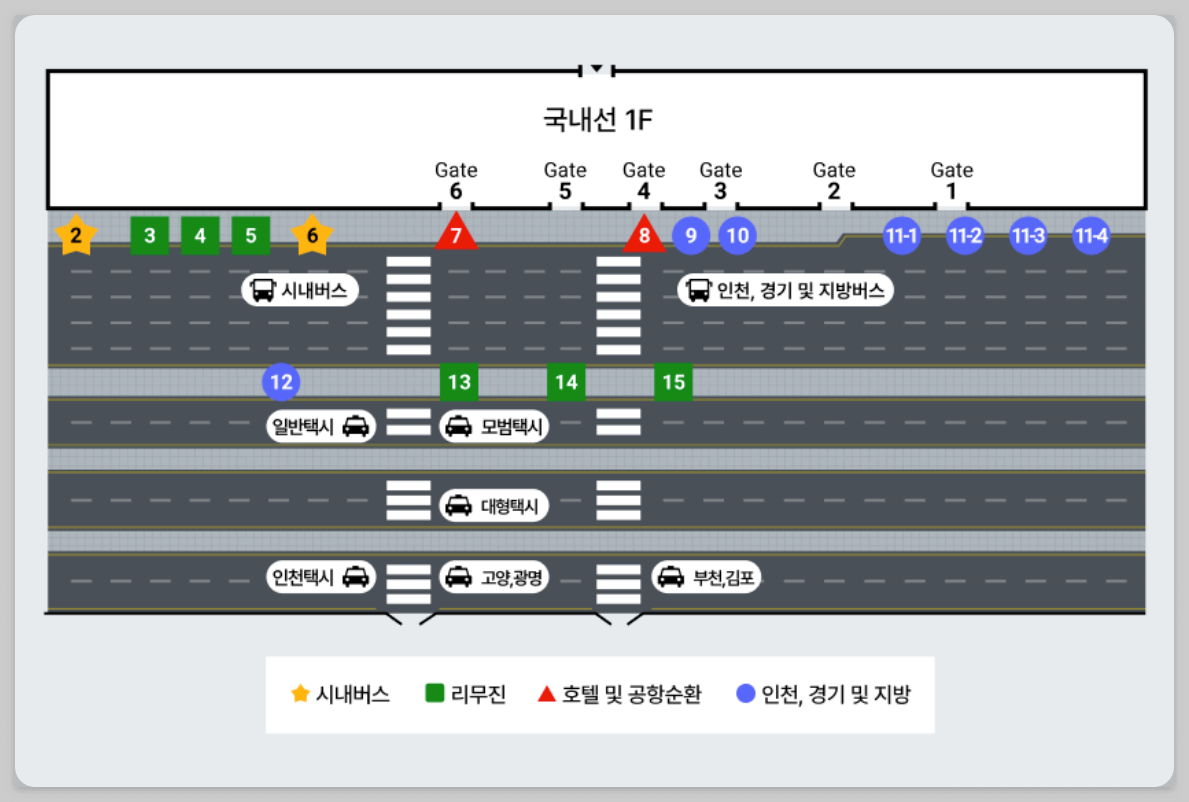The width and height of the screenshot is (1189, 802).
Task: Click the Gate 4 label
Action: 644,180
